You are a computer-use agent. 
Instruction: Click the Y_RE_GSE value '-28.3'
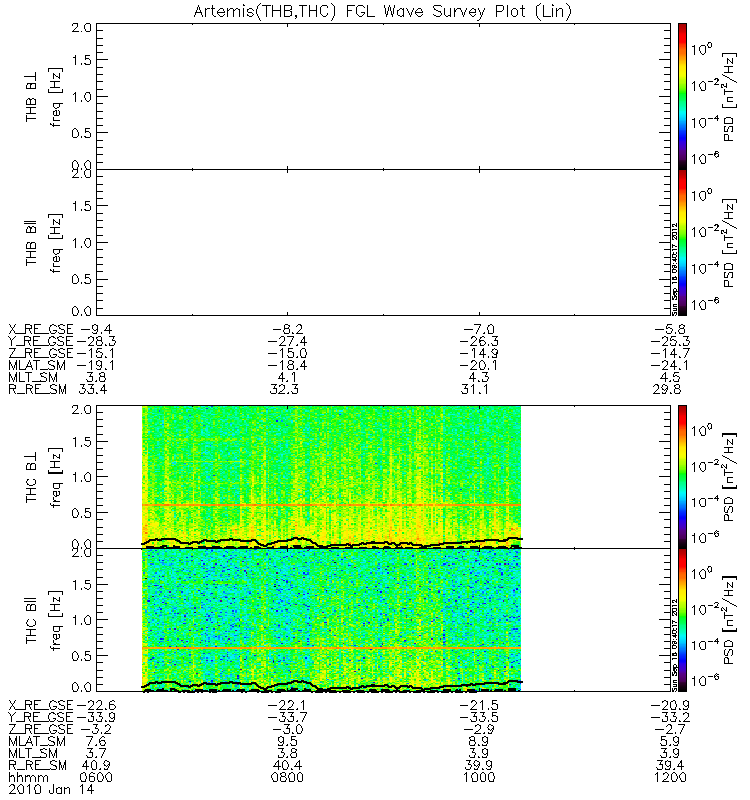click(96, 341)
